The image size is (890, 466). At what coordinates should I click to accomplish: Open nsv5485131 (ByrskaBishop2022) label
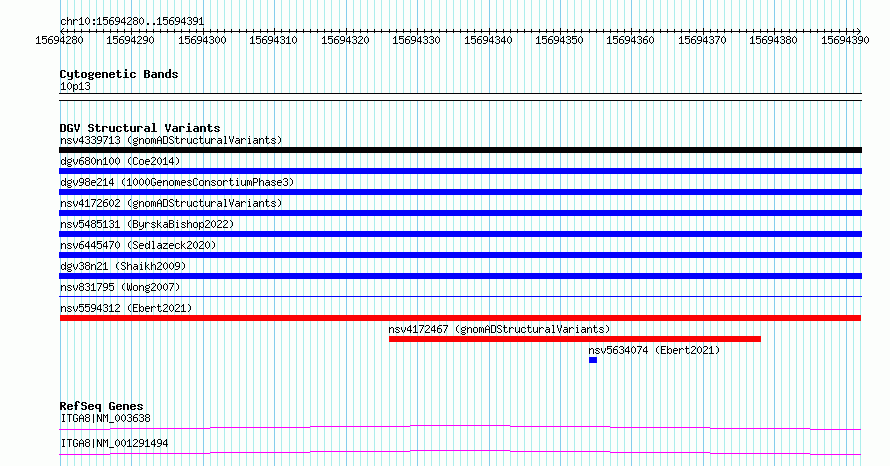click(x=147, y=224)
